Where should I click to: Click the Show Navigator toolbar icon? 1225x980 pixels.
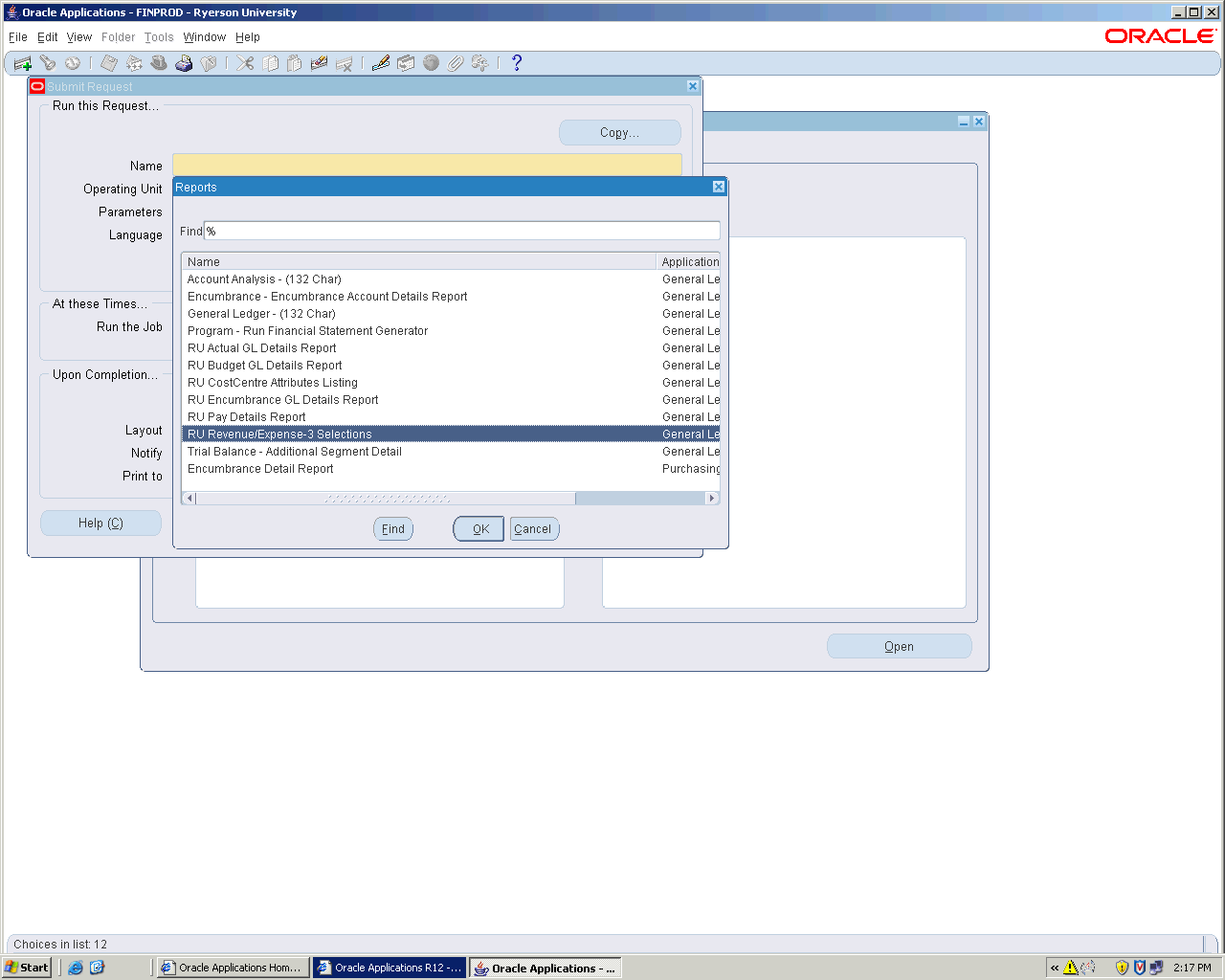pyautogui.click(x=72, y=63)
